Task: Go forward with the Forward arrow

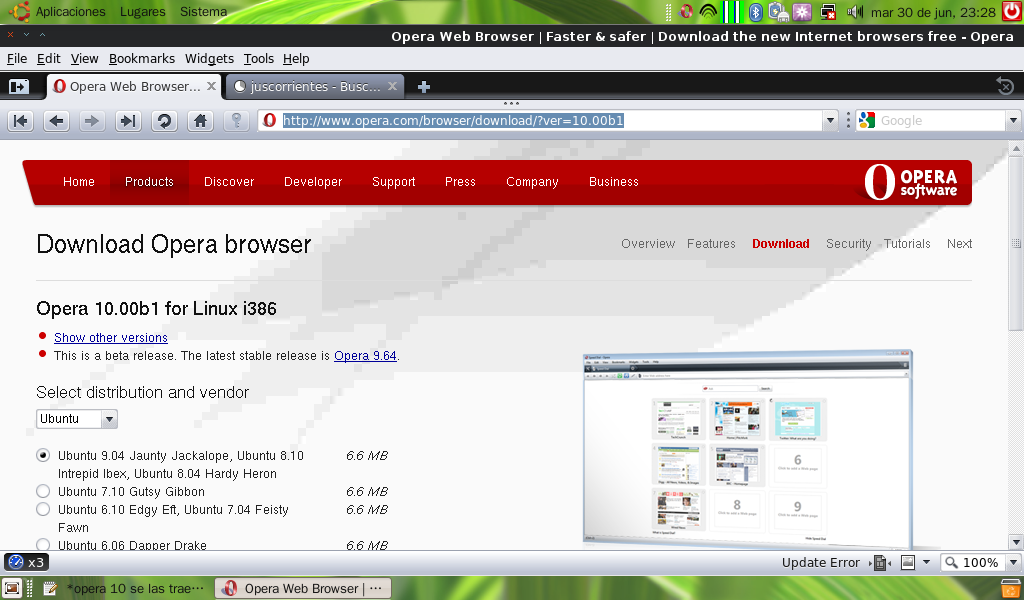Action: (x=92, y=121)
